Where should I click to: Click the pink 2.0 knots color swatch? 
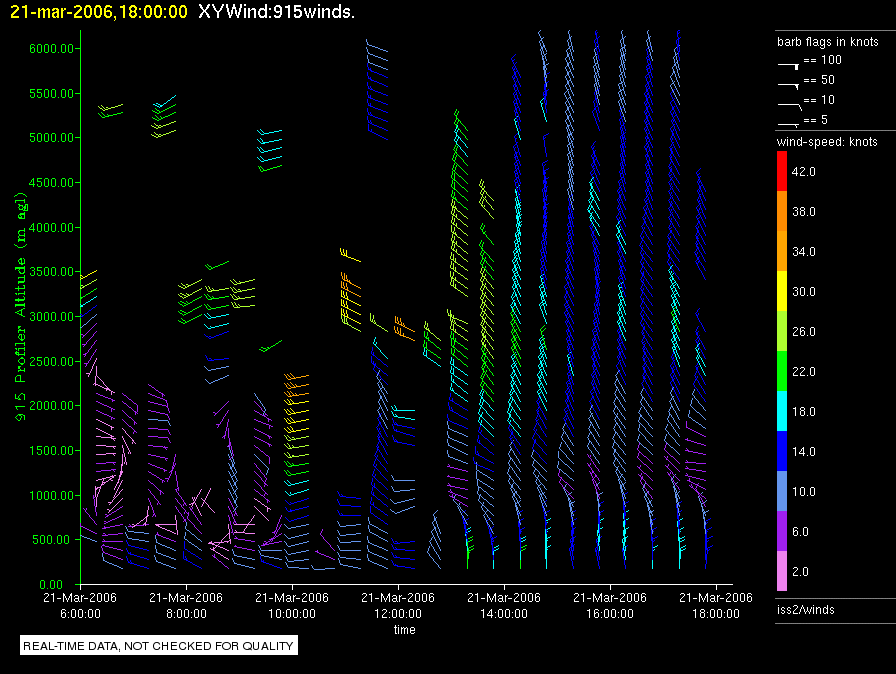[782, 571]
